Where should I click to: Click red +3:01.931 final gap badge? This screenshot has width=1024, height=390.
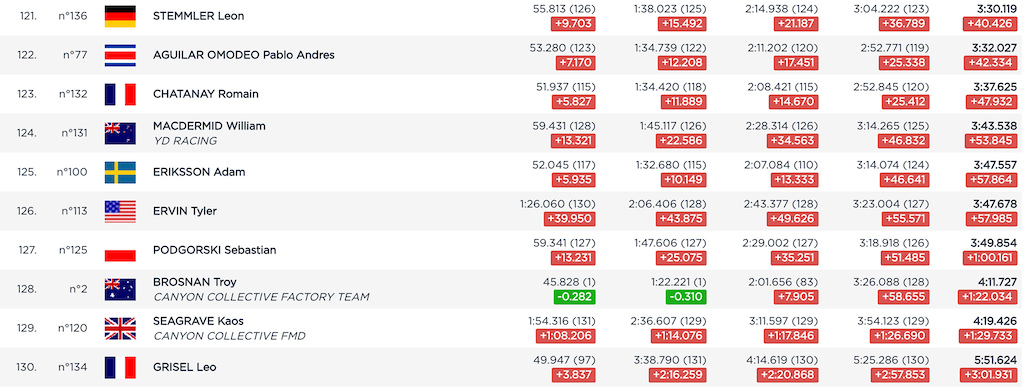pyautogui.click(x=989, y=375)
